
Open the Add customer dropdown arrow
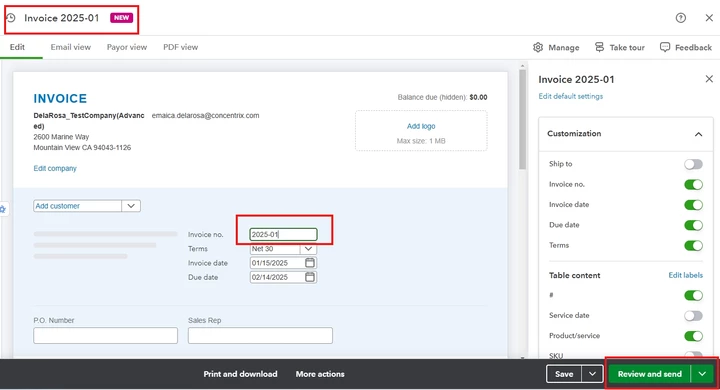click(x=131, y=206)
